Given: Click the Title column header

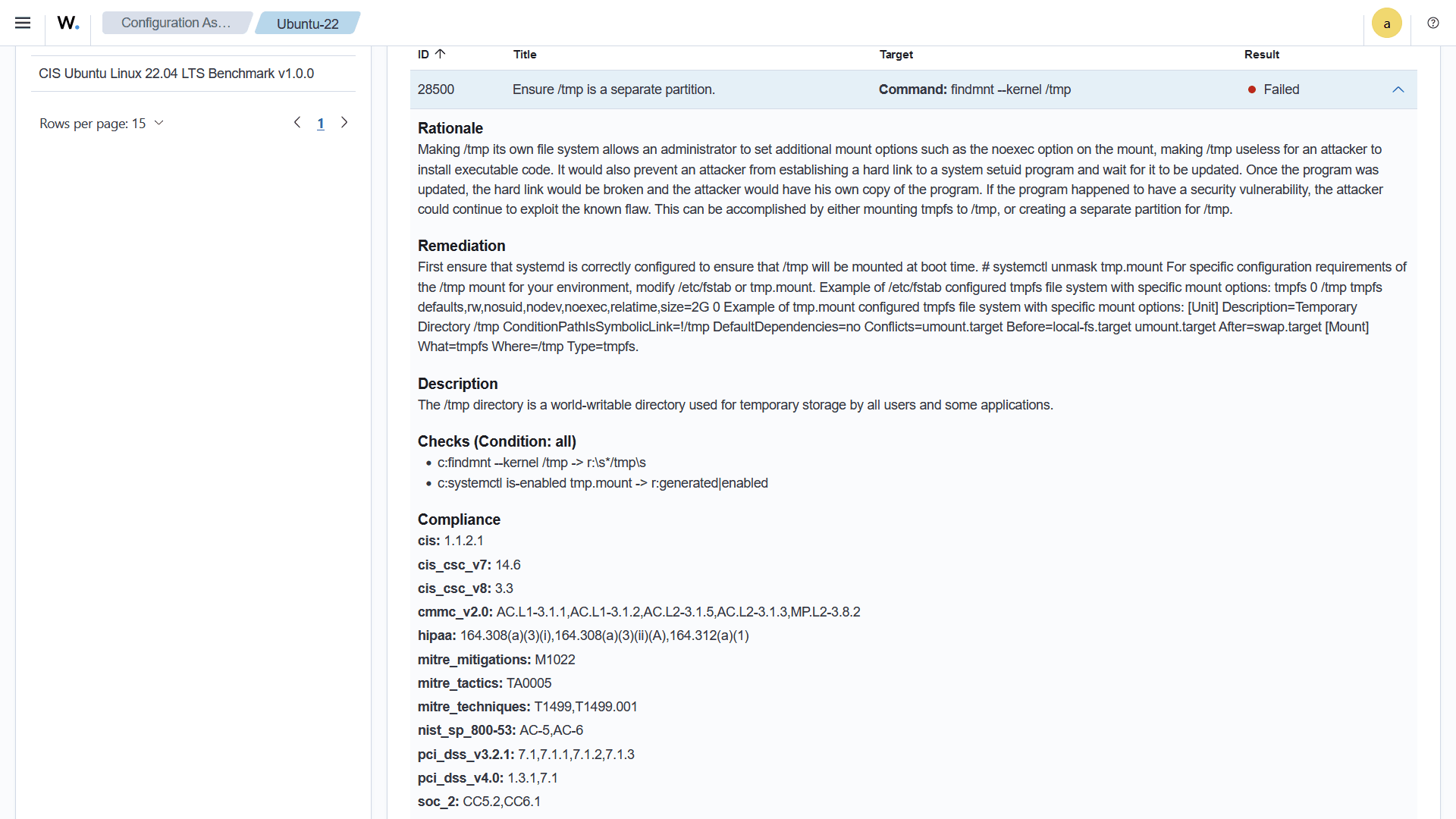Looking at the screenshot, I should tap(525, 55).
